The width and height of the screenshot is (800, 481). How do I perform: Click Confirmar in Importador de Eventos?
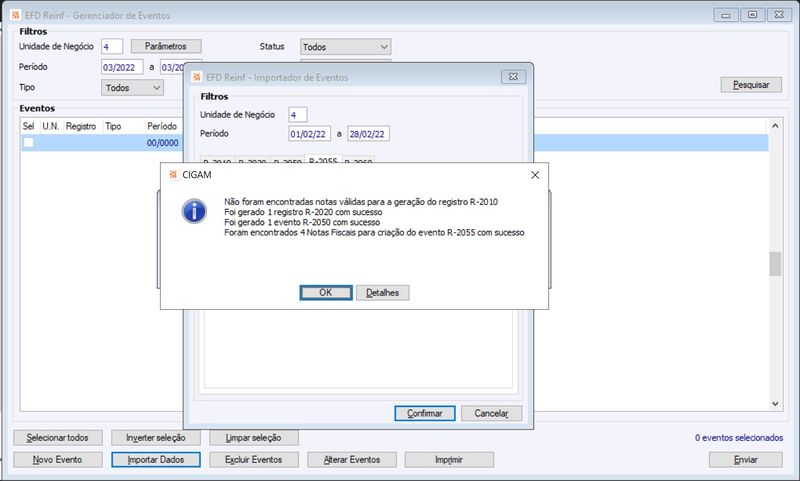(424, 413)
